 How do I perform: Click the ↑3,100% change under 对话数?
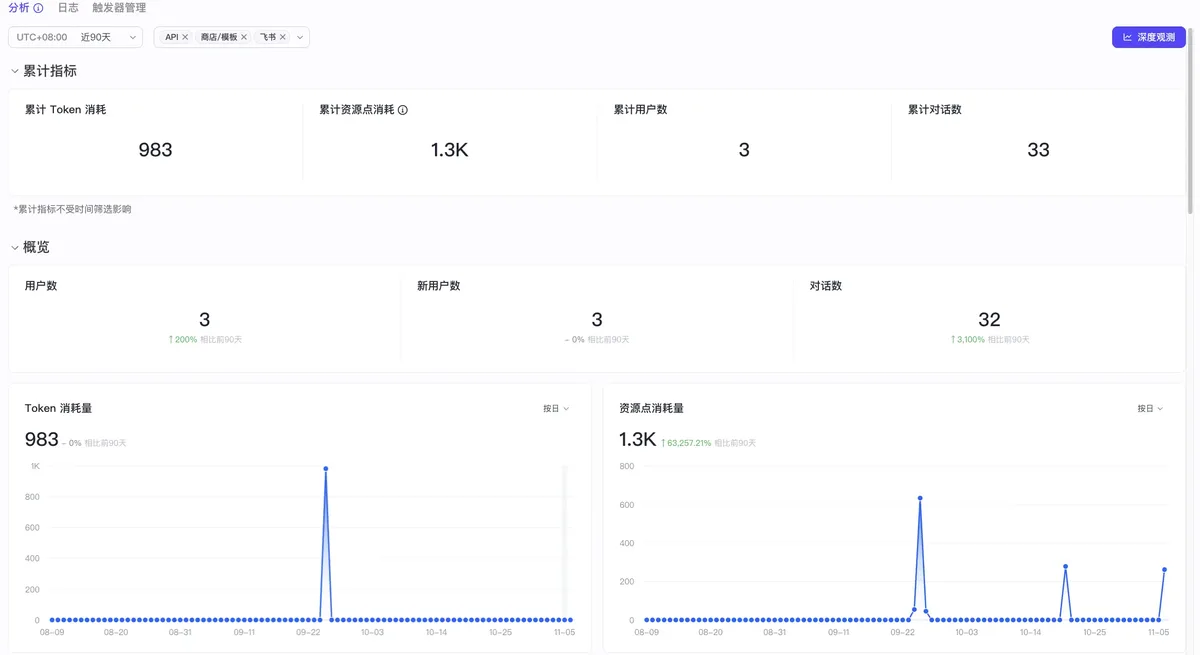[x=968, y=340]
